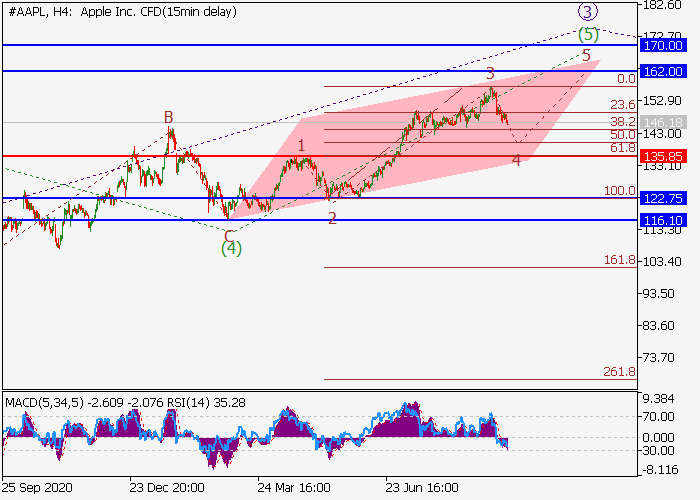This screenshot has height=500, width=700.
Task: Click the Fibonacci 100.0 level label
Action: pyautogui.click(x=620, y=191)
